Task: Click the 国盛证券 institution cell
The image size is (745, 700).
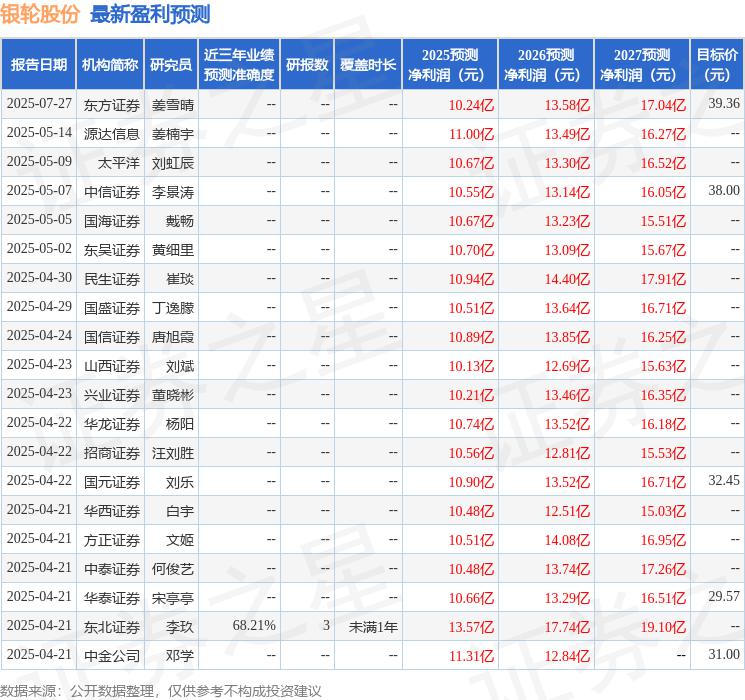Action: click(x=112, y=308)
